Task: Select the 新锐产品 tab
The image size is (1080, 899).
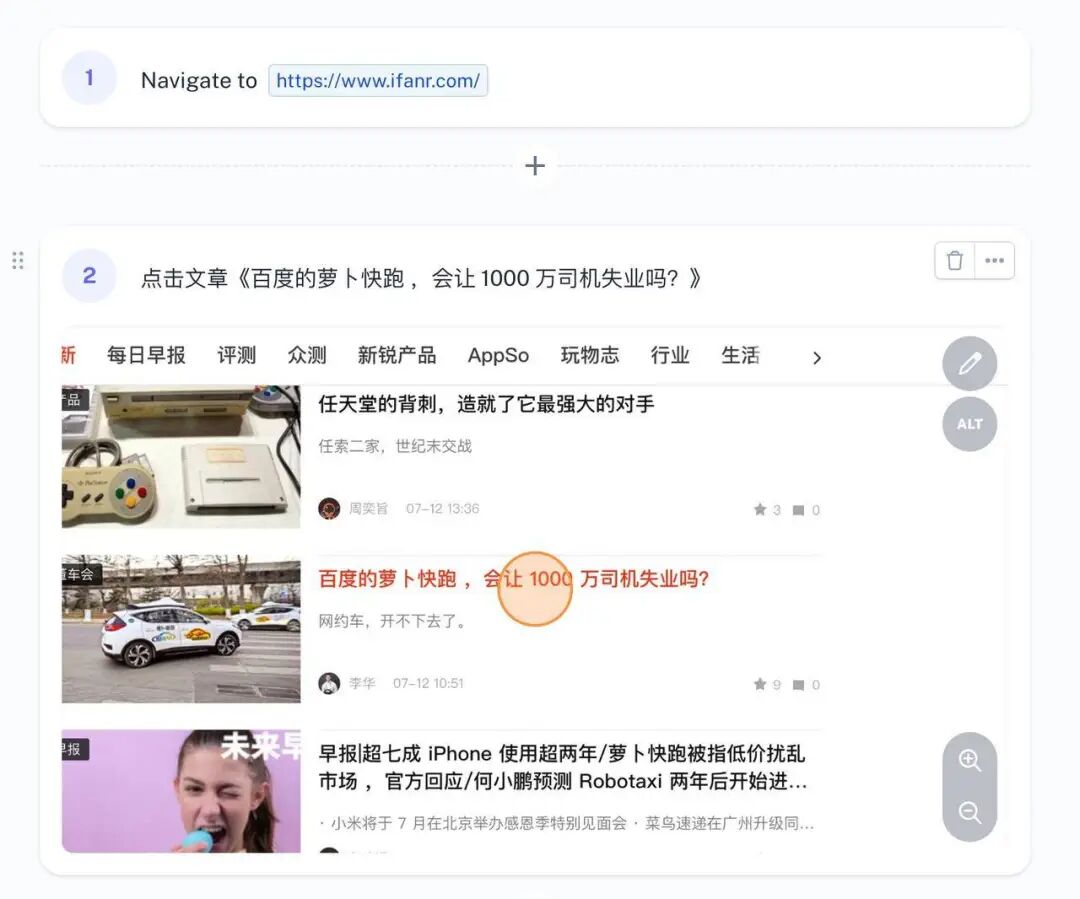Action: click(x=397, y=355)
